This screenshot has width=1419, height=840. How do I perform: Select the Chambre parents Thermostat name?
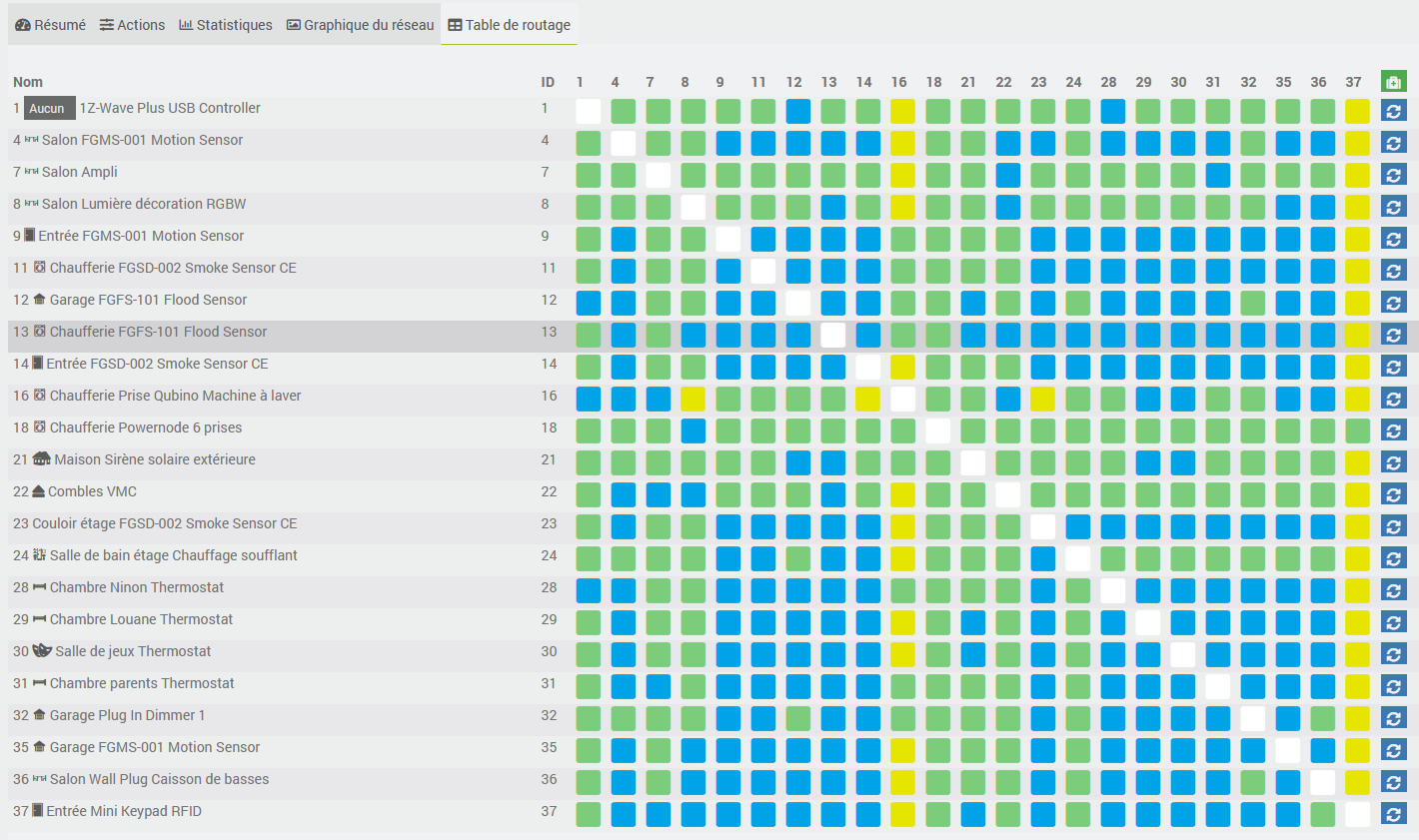tap(142, 683)
